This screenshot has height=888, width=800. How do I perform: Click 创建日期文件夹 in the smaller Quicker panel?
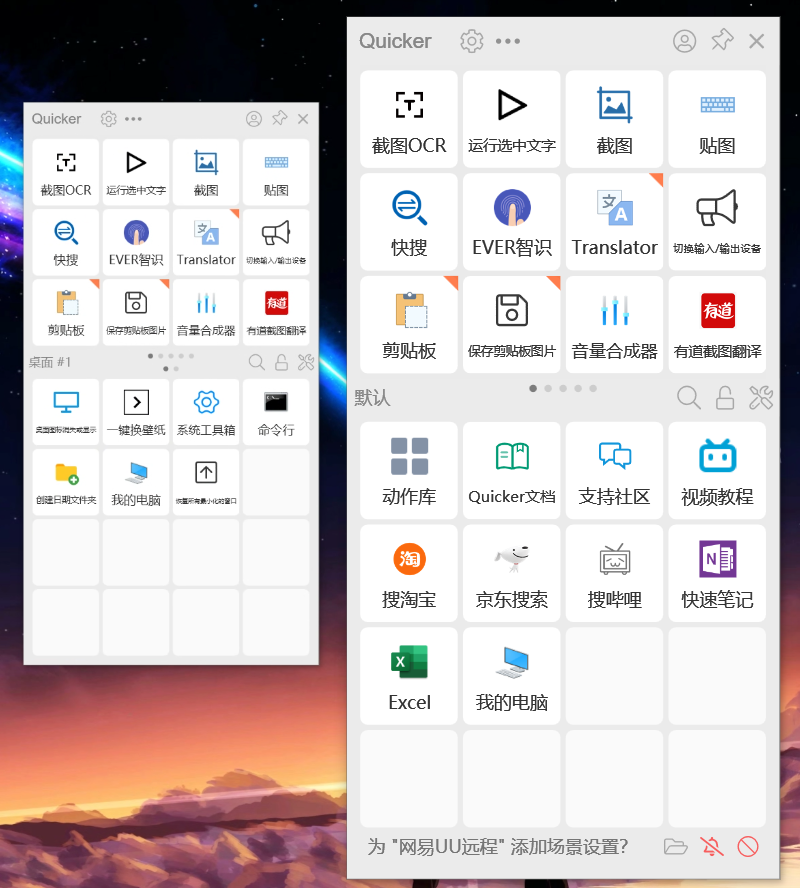66,483
